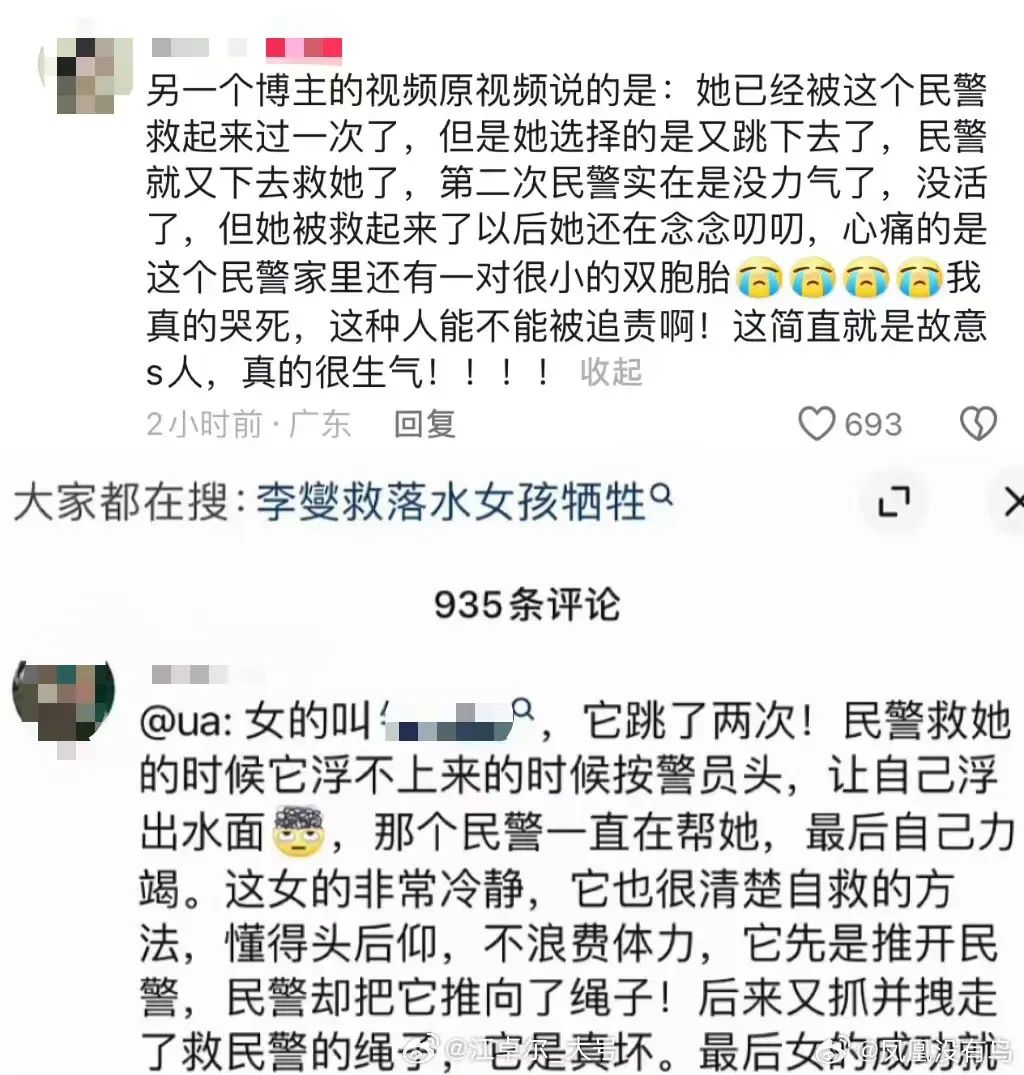1024x1075 pixels.
Task: Select the 693 like count
Action: [x=873, y=424]
